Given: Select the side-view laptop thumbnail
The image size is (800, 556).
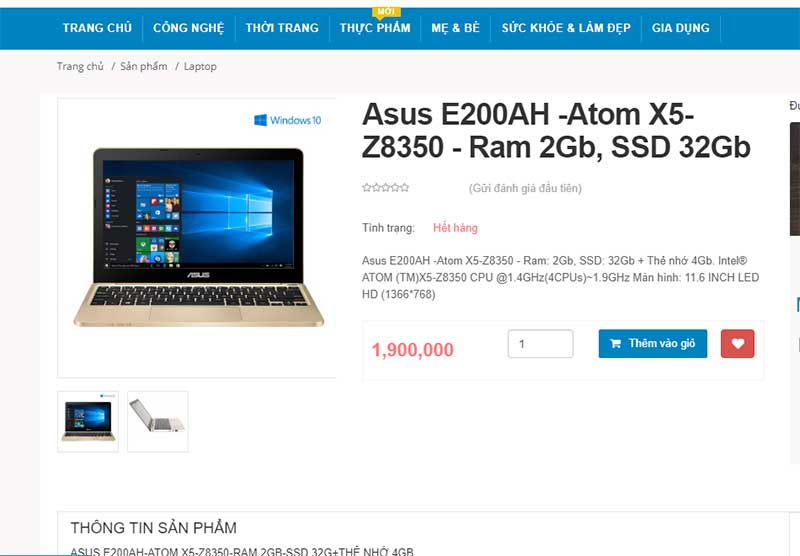Looking at the screenshot, I should (158, 421).
